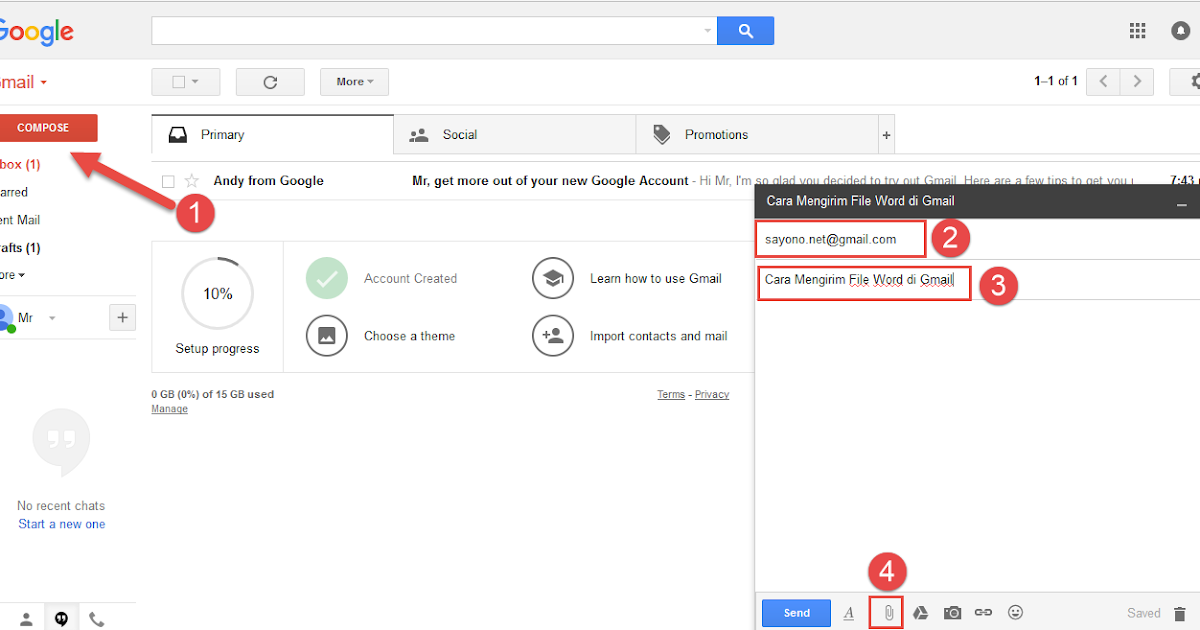Viewport: 1200px width, 630px height.
Task: Open the phone calls icon in bottom bar
Action: coord(96,619)
